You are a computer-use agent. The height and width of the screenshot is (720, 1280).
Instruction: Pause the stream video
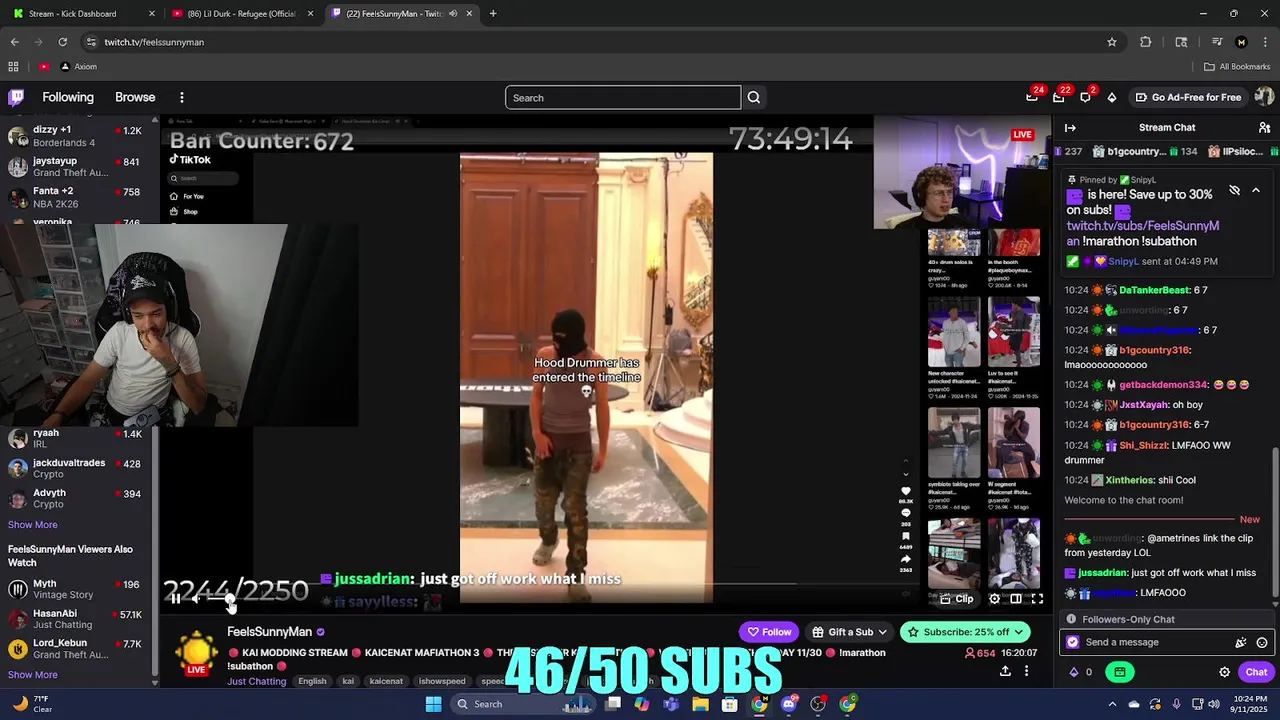[x=175, y=599]
